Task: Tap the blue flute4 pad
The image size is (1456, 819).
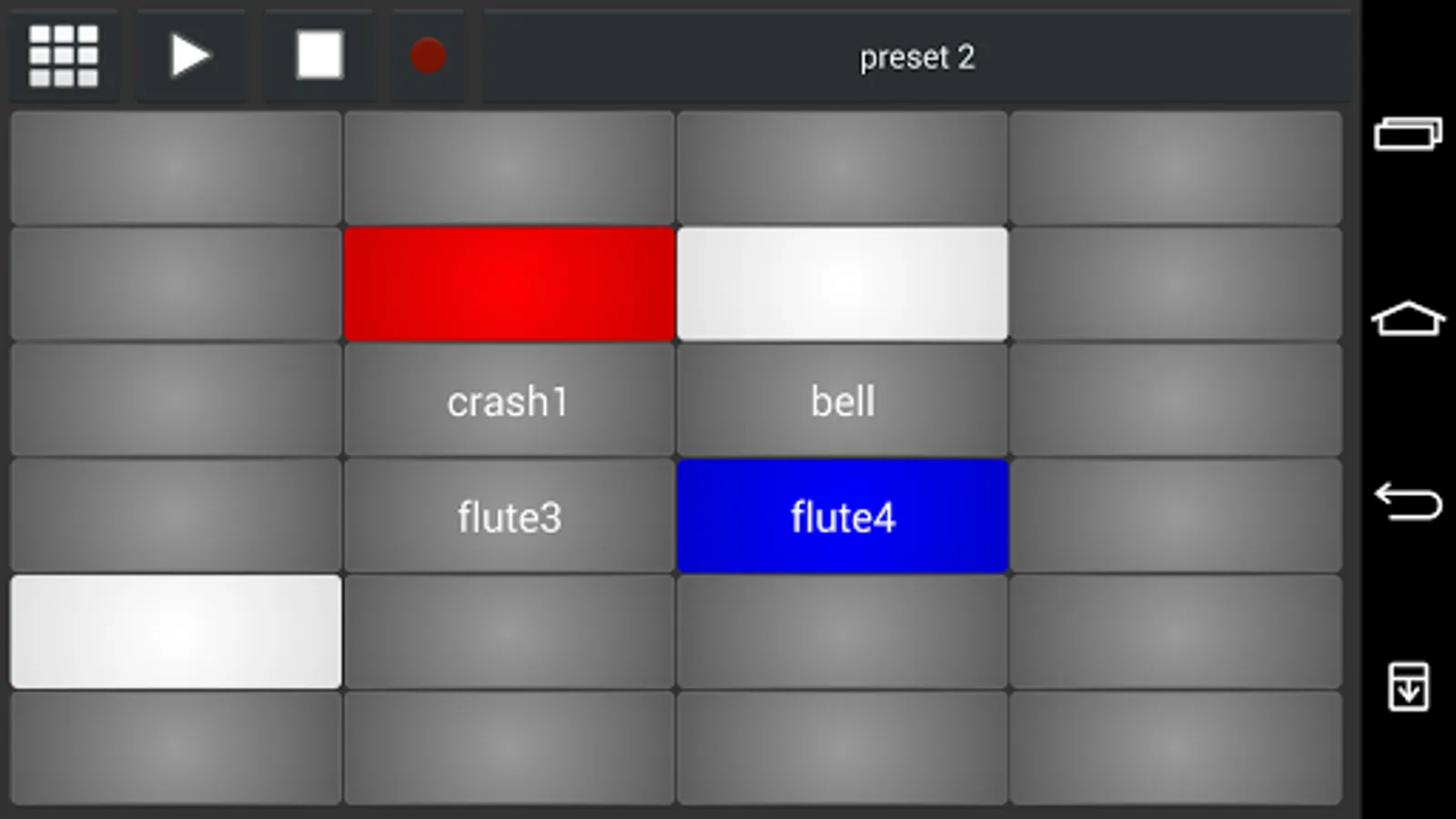Action: pyautogui.click(x=843, y=516)
